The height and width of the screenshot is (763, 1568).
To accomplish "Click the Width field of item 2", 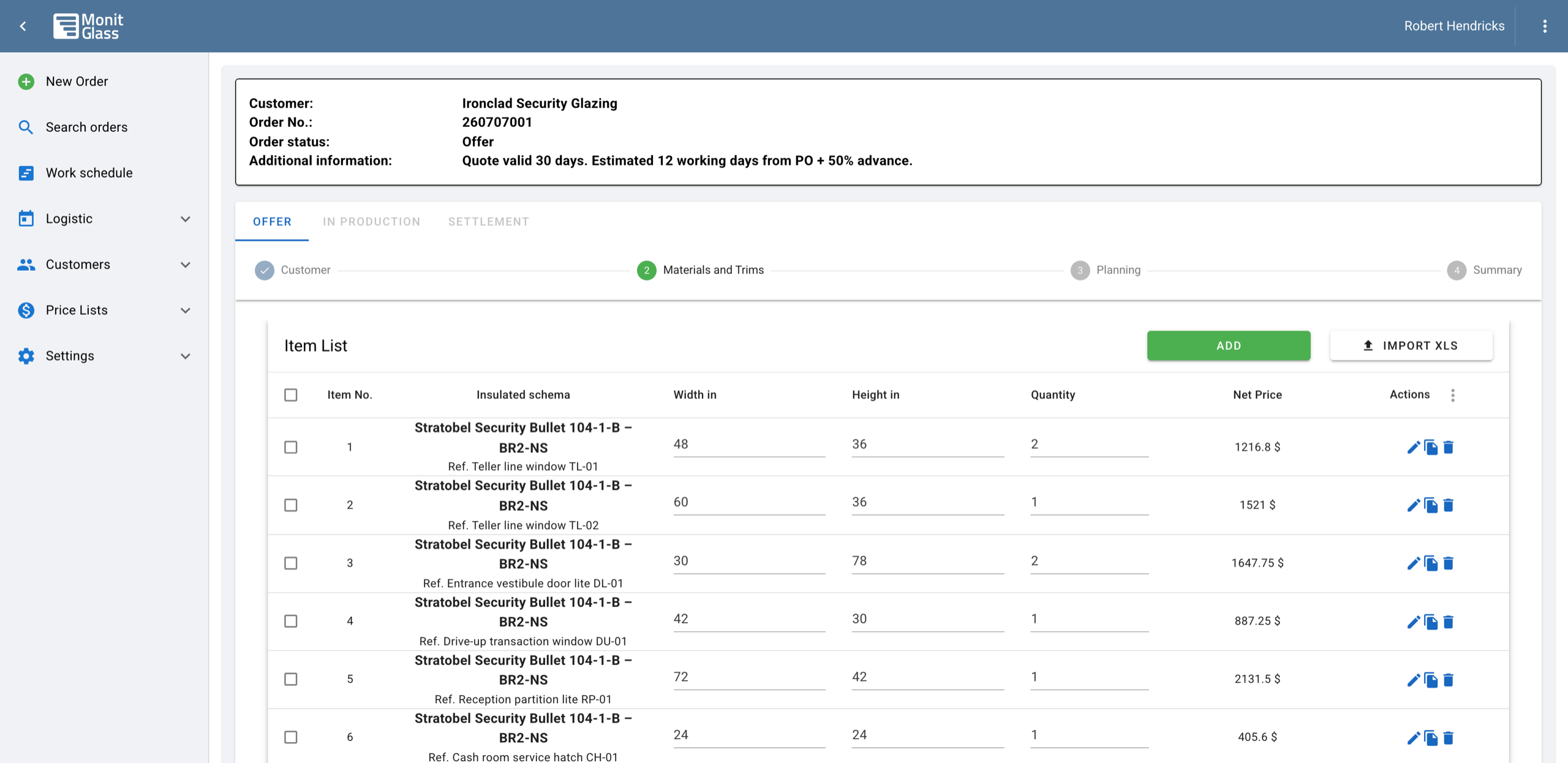I will click(749, 503).
